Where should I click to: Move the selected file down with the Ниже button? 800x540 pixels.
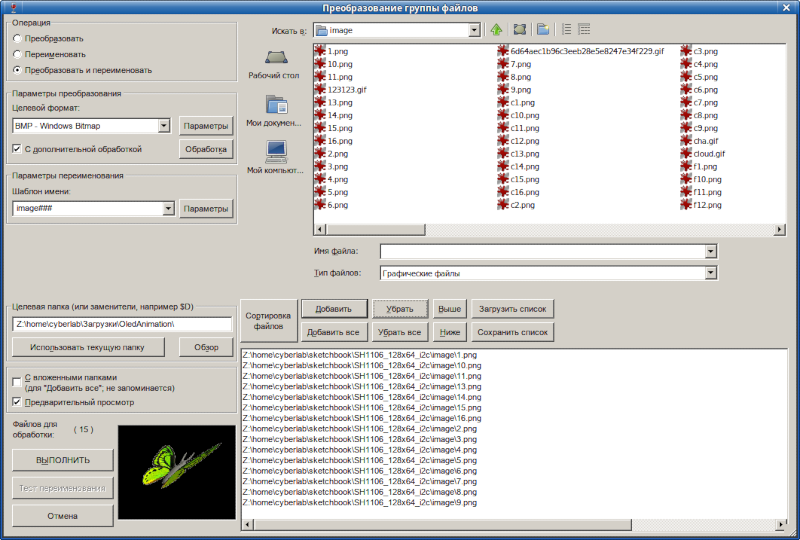(449, 332)
